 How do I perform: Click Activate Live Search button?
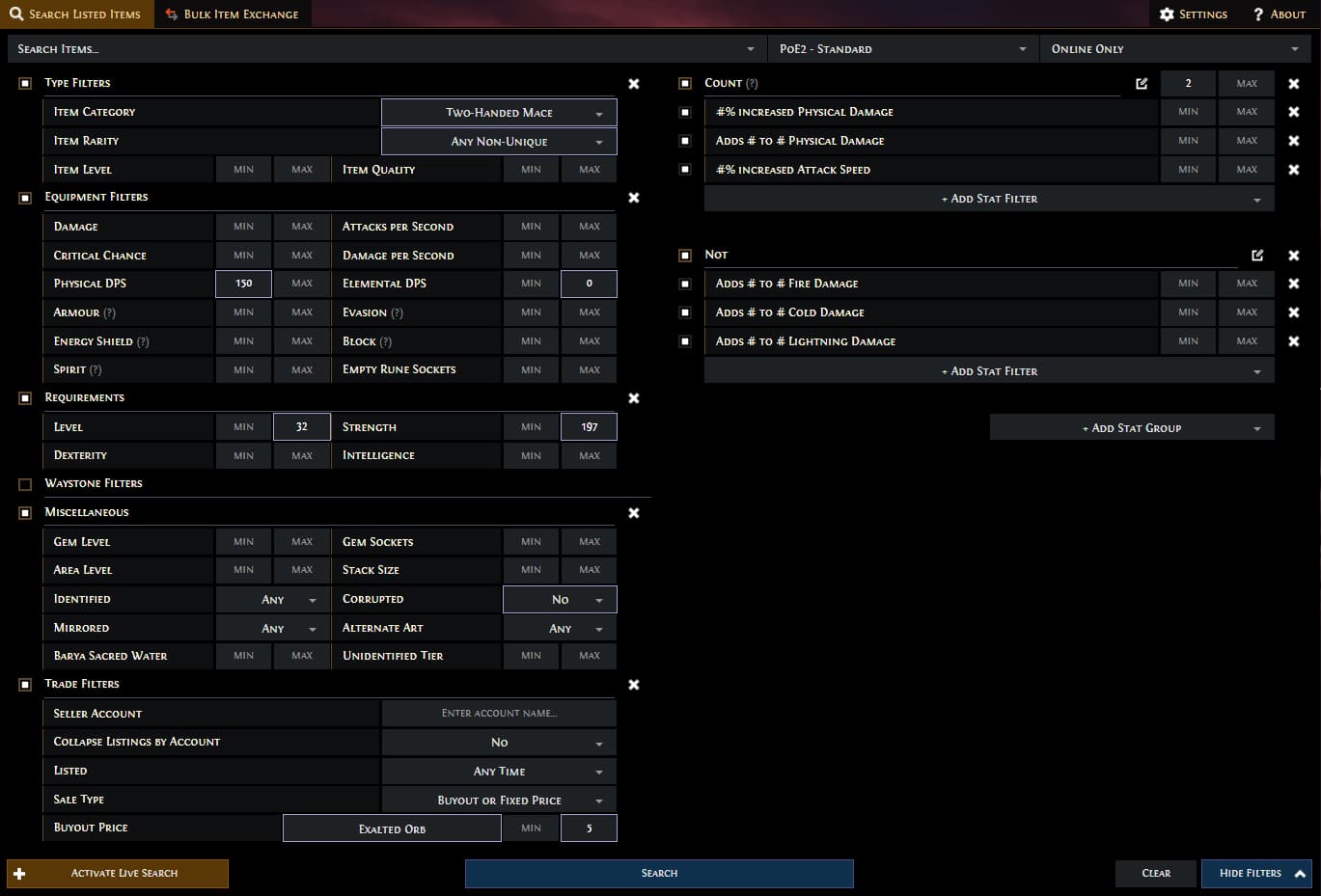118,873
